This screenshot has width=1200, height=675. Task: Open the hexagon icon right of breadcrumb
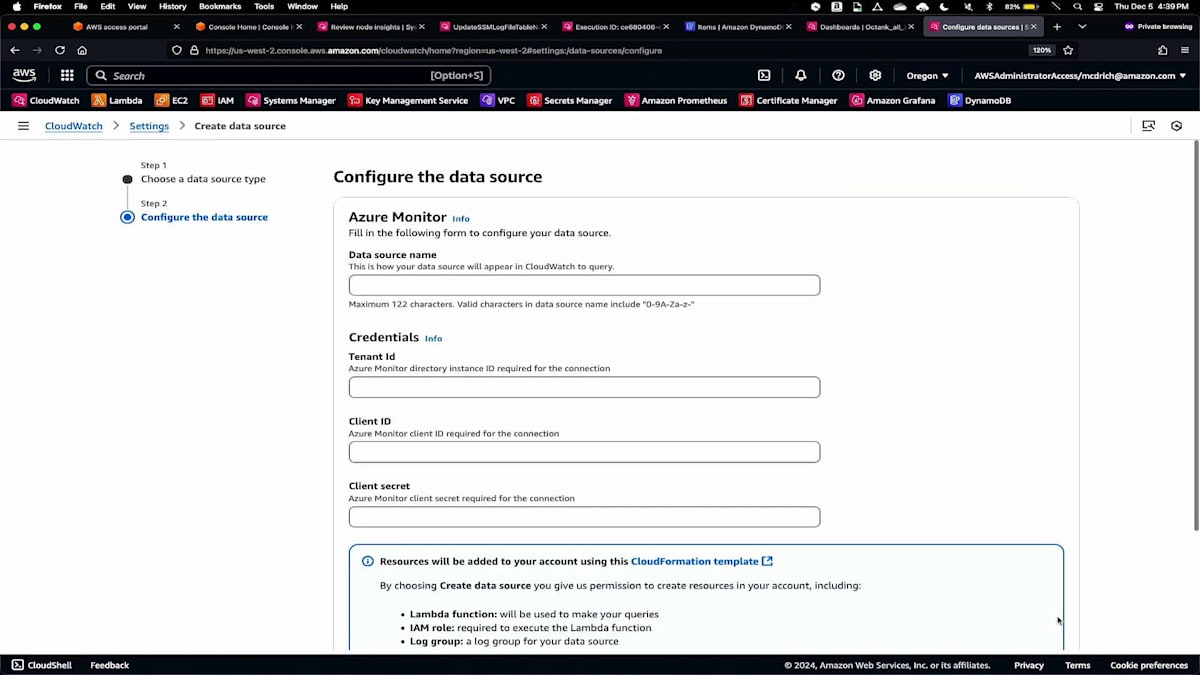pyautogui.click(x=1177, y=126)
